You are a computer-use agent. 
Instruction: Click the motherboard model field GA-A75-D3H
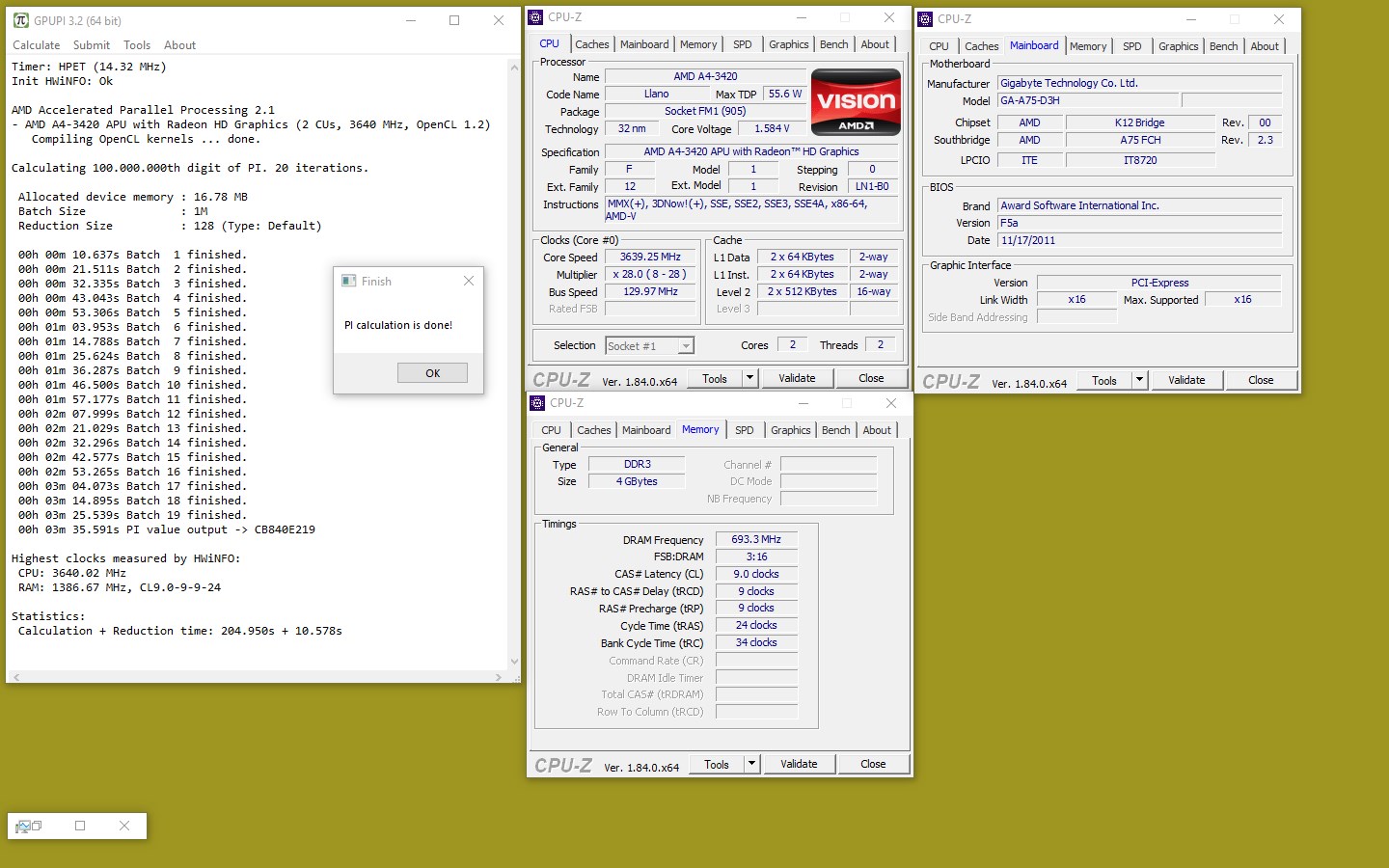click(x=1088, y=101)
